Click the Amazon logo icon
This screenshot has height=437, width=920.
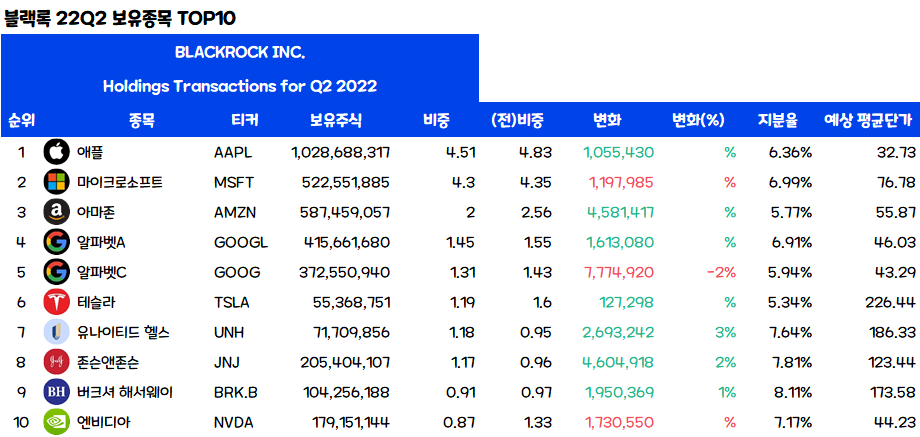(57, 212)
